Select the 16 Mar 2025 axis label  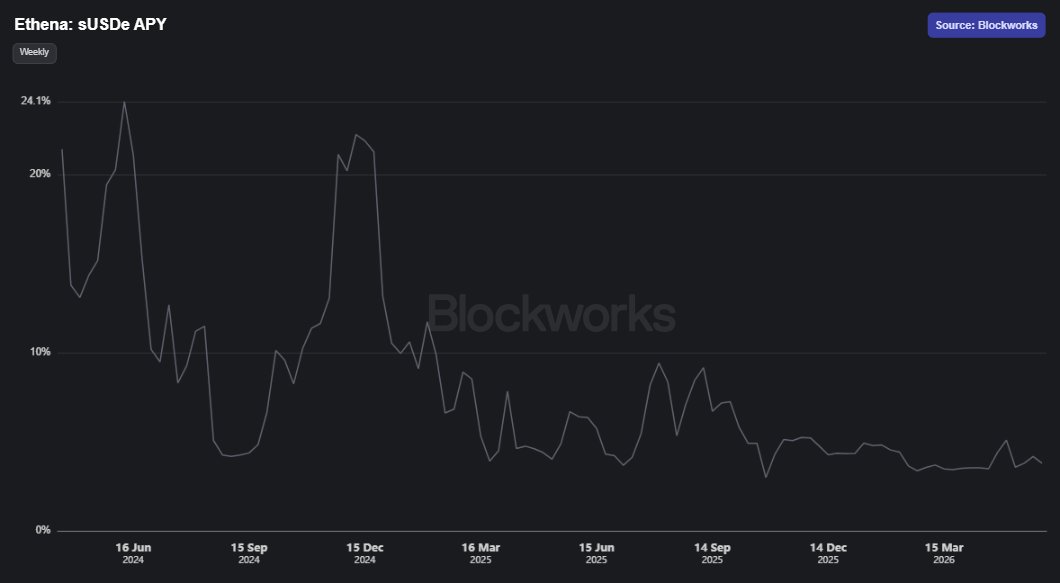tap(481, 553)
